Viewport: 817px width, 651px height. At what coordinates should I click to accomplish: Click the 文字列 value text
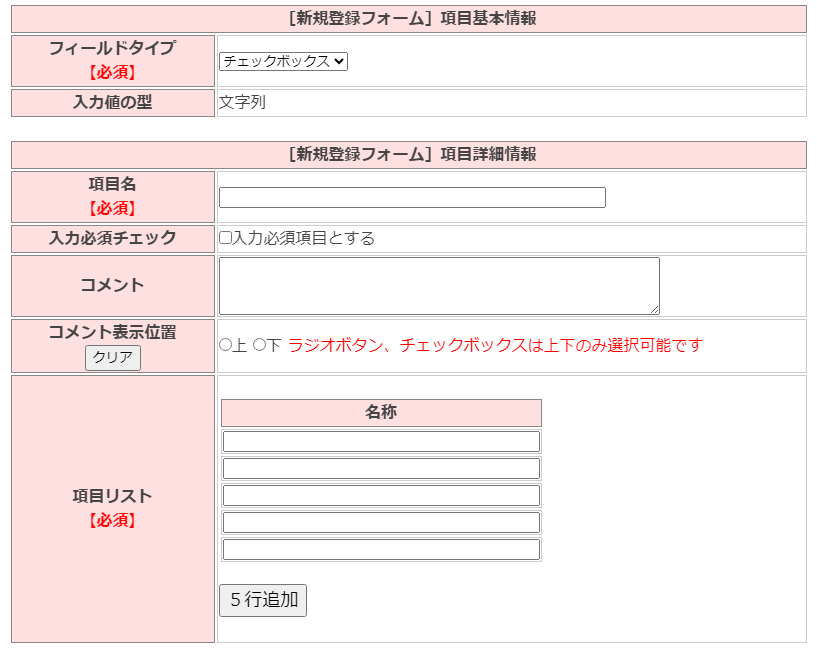coord(242,102)
